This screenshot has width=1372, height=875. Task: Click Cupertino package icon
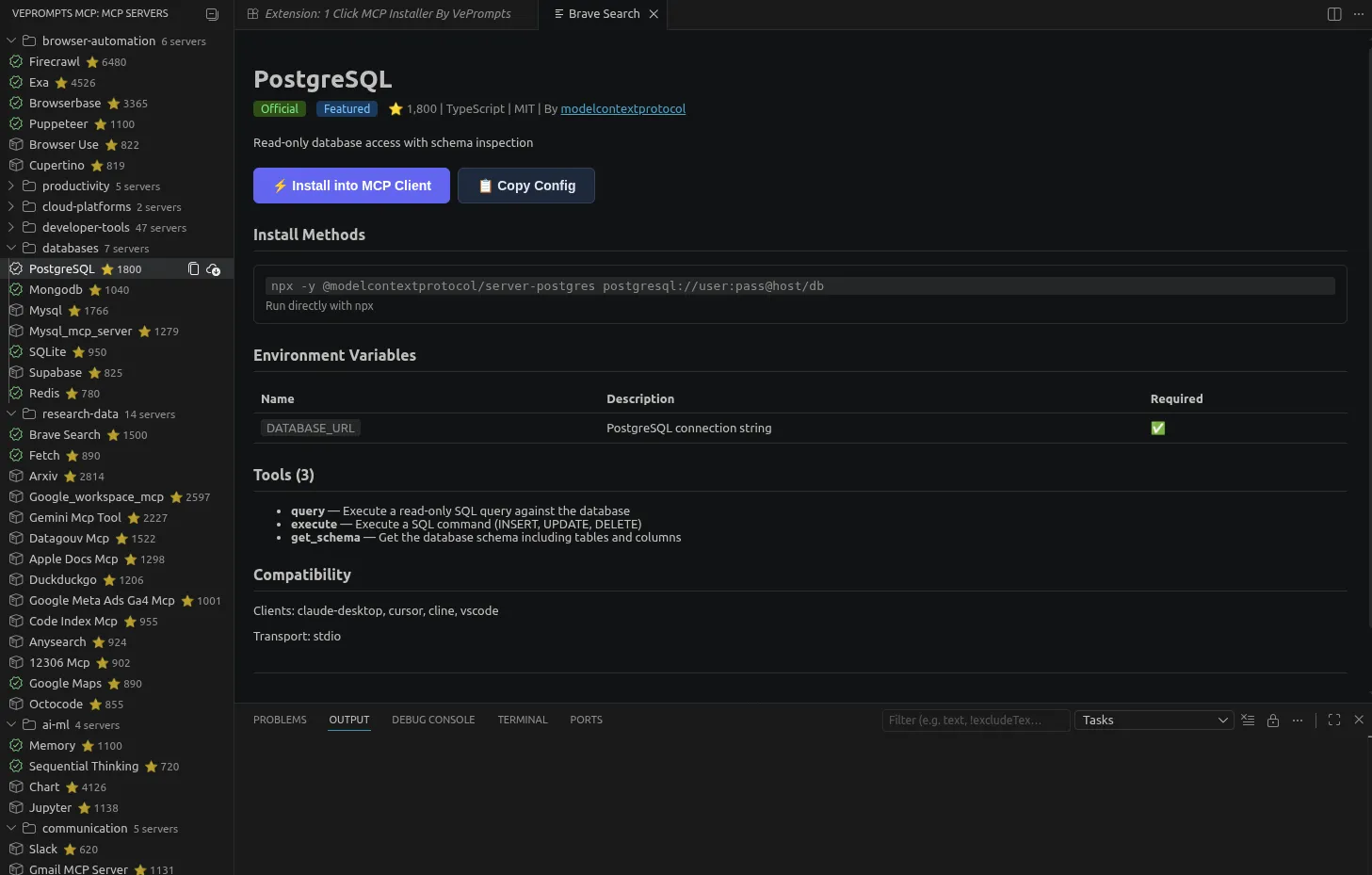16,166
